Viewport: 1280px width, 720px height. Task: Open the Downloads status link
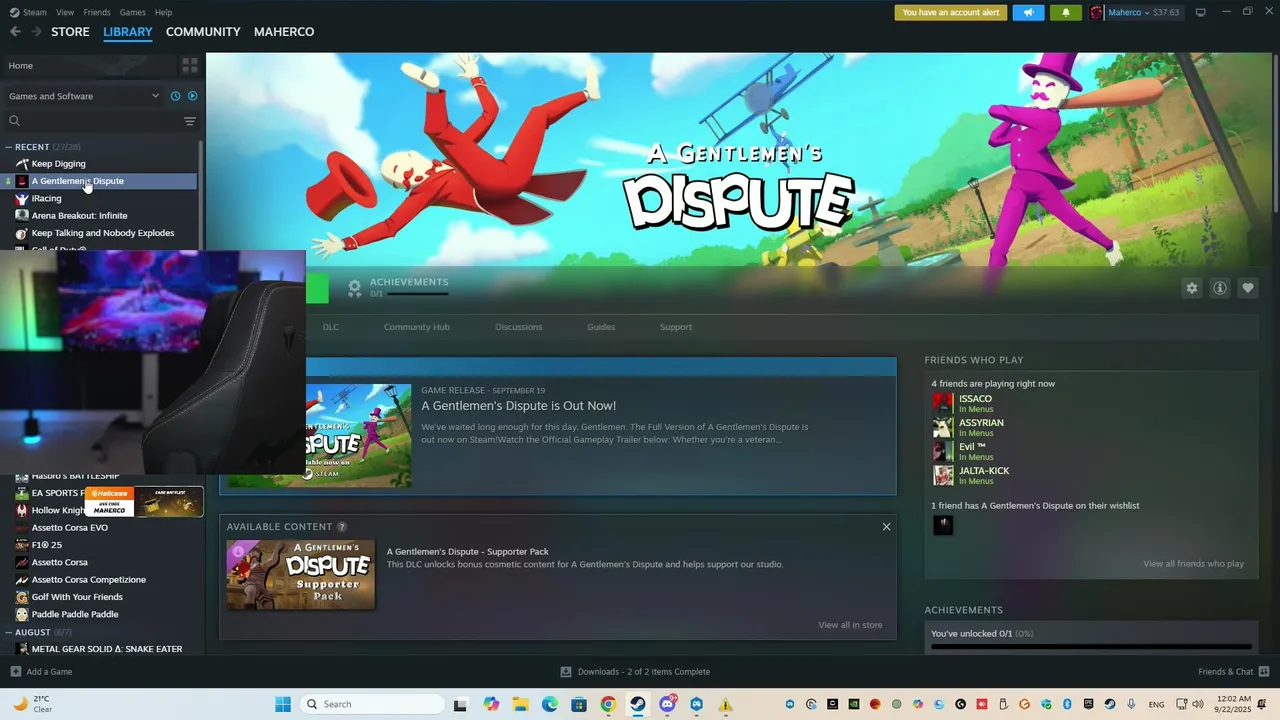(x=635, y=672)
